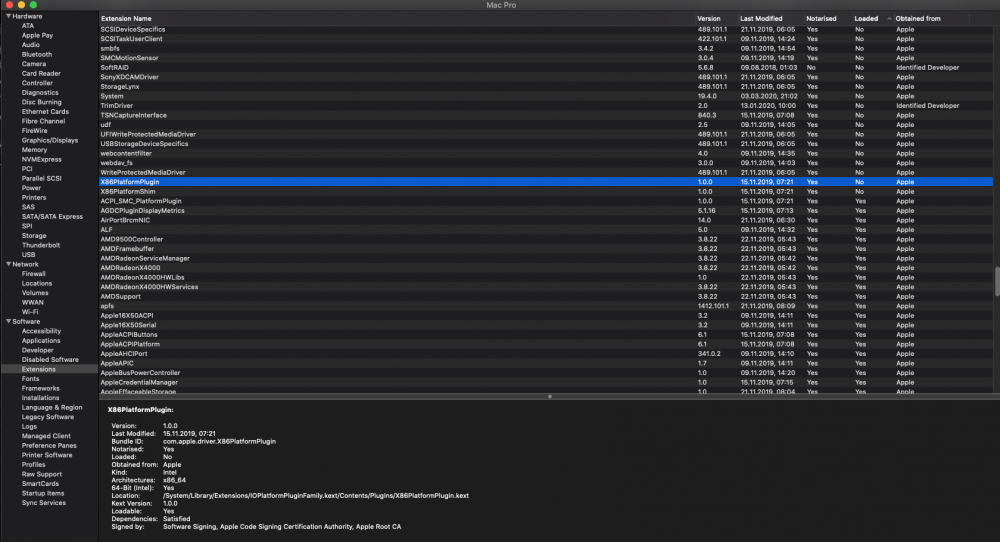Select the AMDRadeonX4000HWServices row
This screenshot has width=1000, height=542.
[x=546, y=287]
